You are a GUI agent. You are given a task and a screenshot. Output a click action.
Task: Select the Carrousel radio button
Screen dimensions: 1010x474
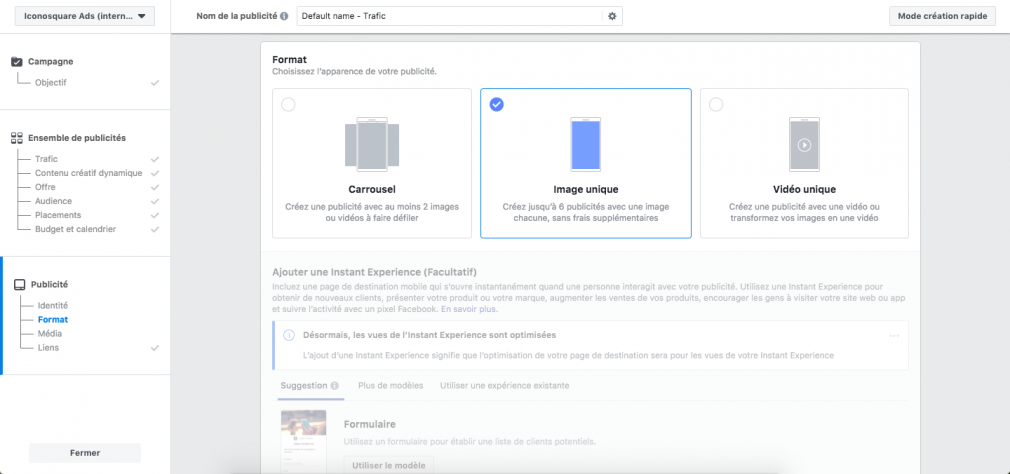[x=289, y=105]
